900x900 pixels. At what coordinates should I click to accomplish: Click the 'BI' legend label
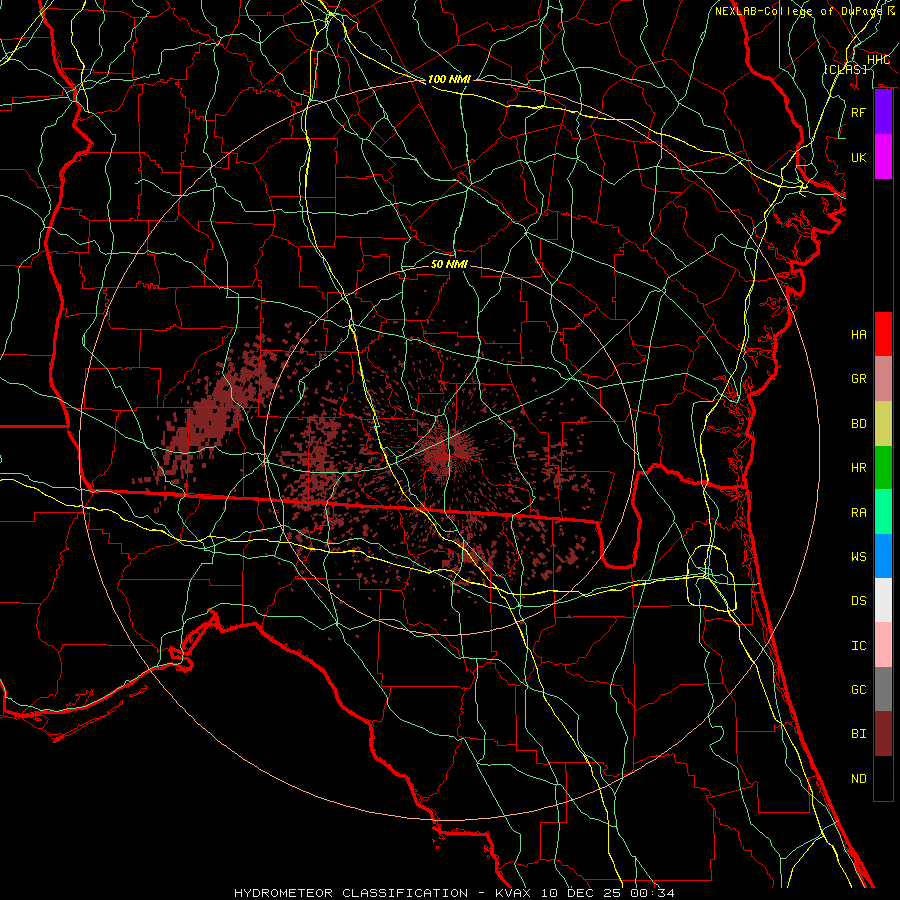[x=858, y=734]
